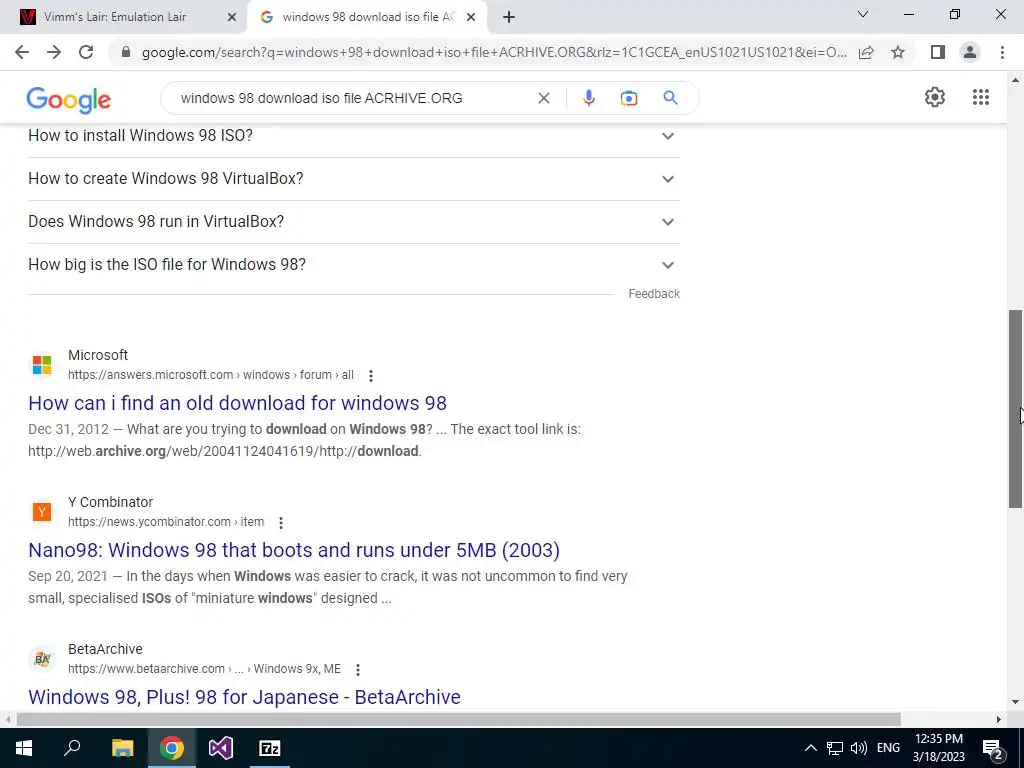Open Chrome tab search chevron

point(863,14)
